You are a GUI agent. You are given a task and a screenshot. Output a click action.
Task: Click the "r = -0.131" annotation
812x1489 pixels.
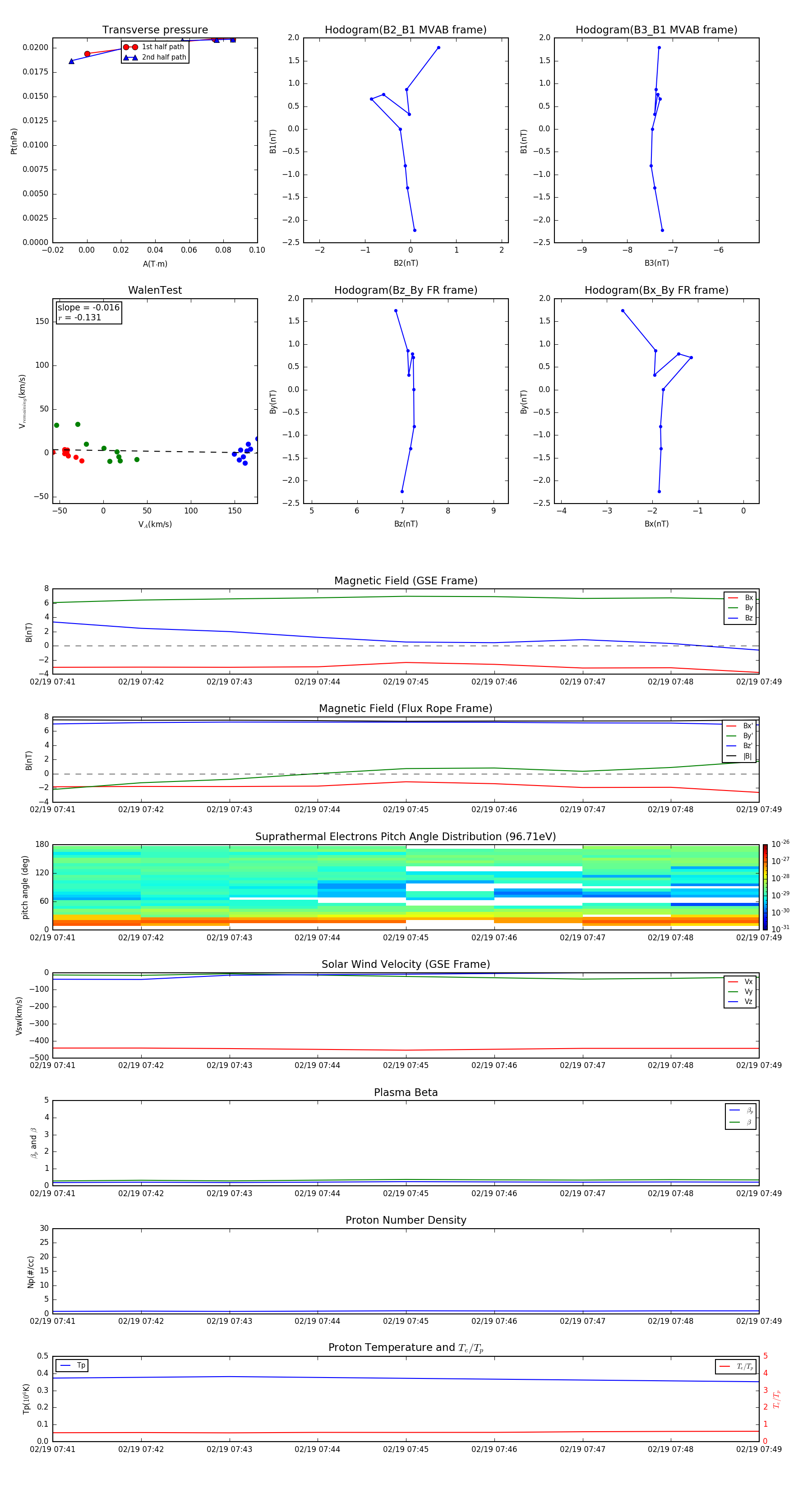point(80,317)
